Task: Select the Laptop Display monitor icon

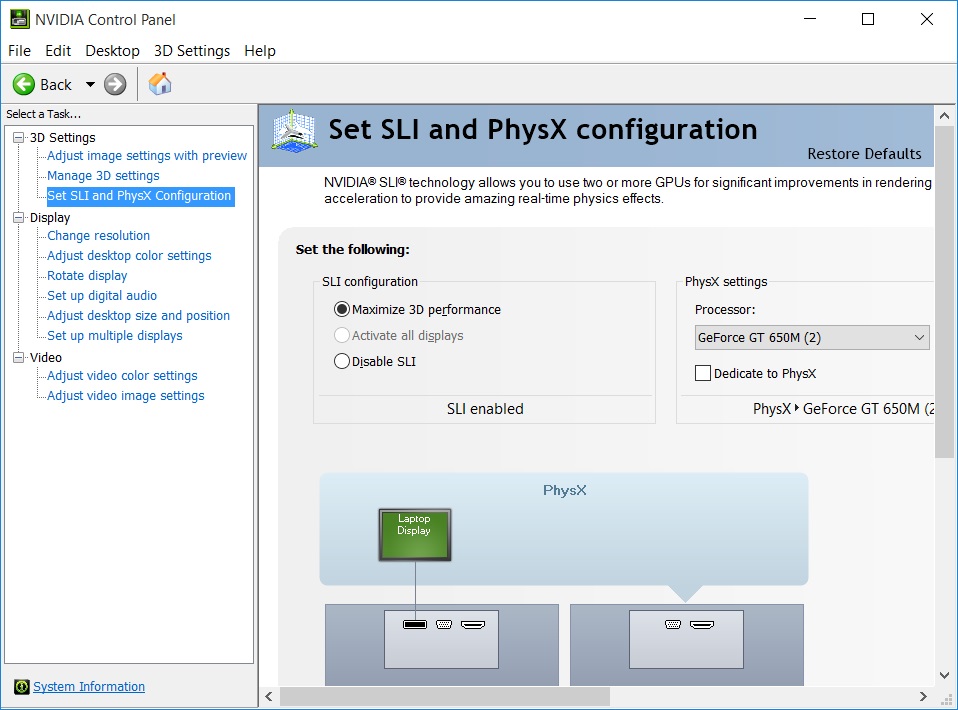Action: pos(415,535)
